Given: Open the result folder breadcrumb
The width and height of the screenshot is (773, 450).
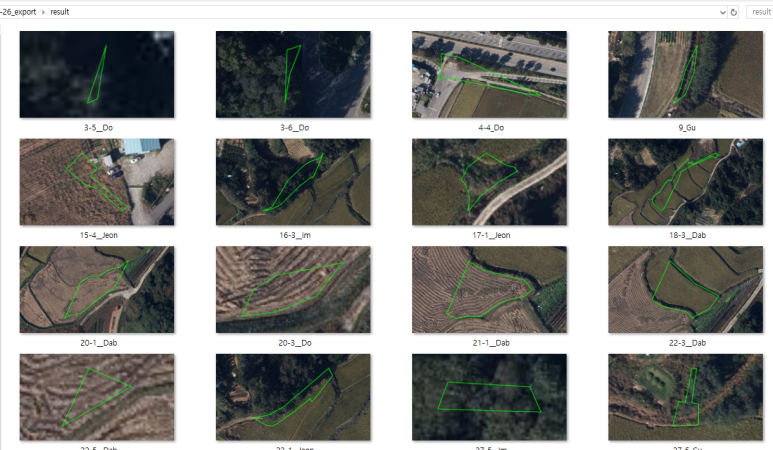Looking at the screenshot, I should [60, 12].
